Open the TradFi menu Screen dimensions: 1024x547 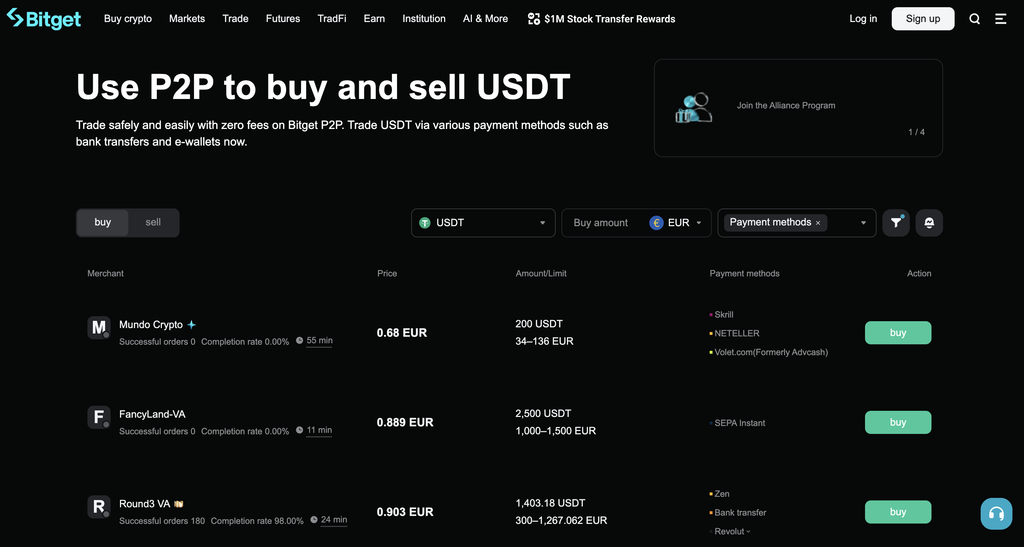click(x=332, y=19)
